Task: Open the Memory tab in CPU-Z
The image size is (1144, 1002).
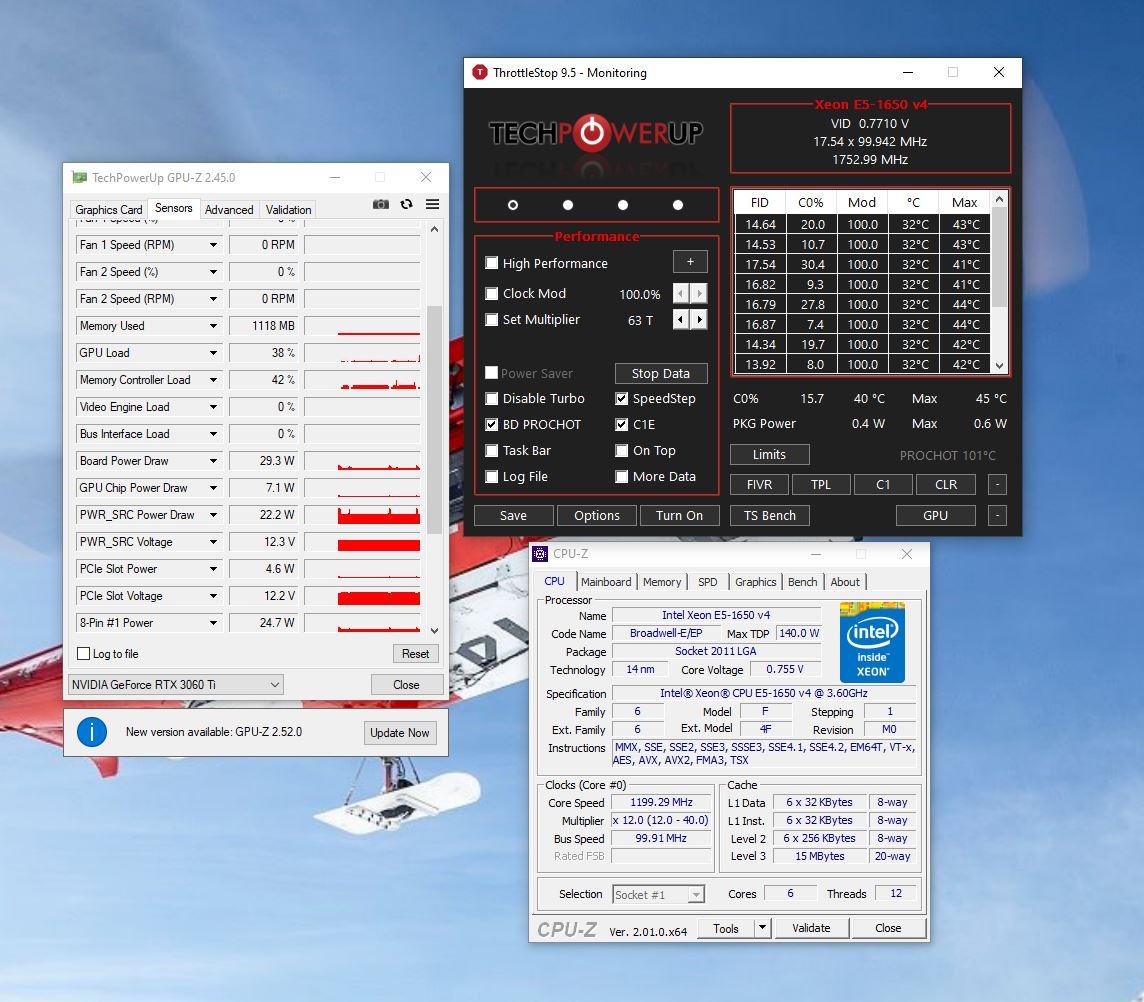Action: (662, 582)
